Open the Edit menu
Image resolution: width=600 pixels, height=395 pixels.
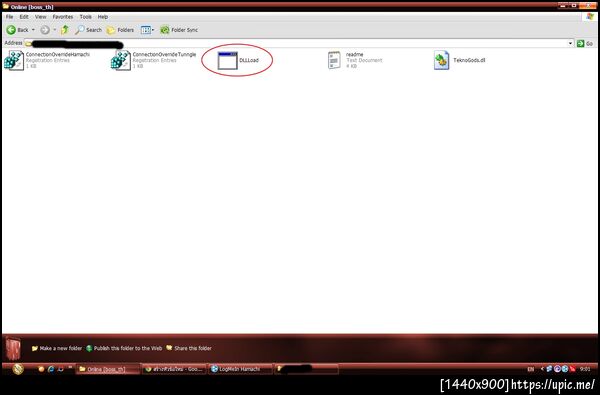pyautogui.click(x=24, y=17)
